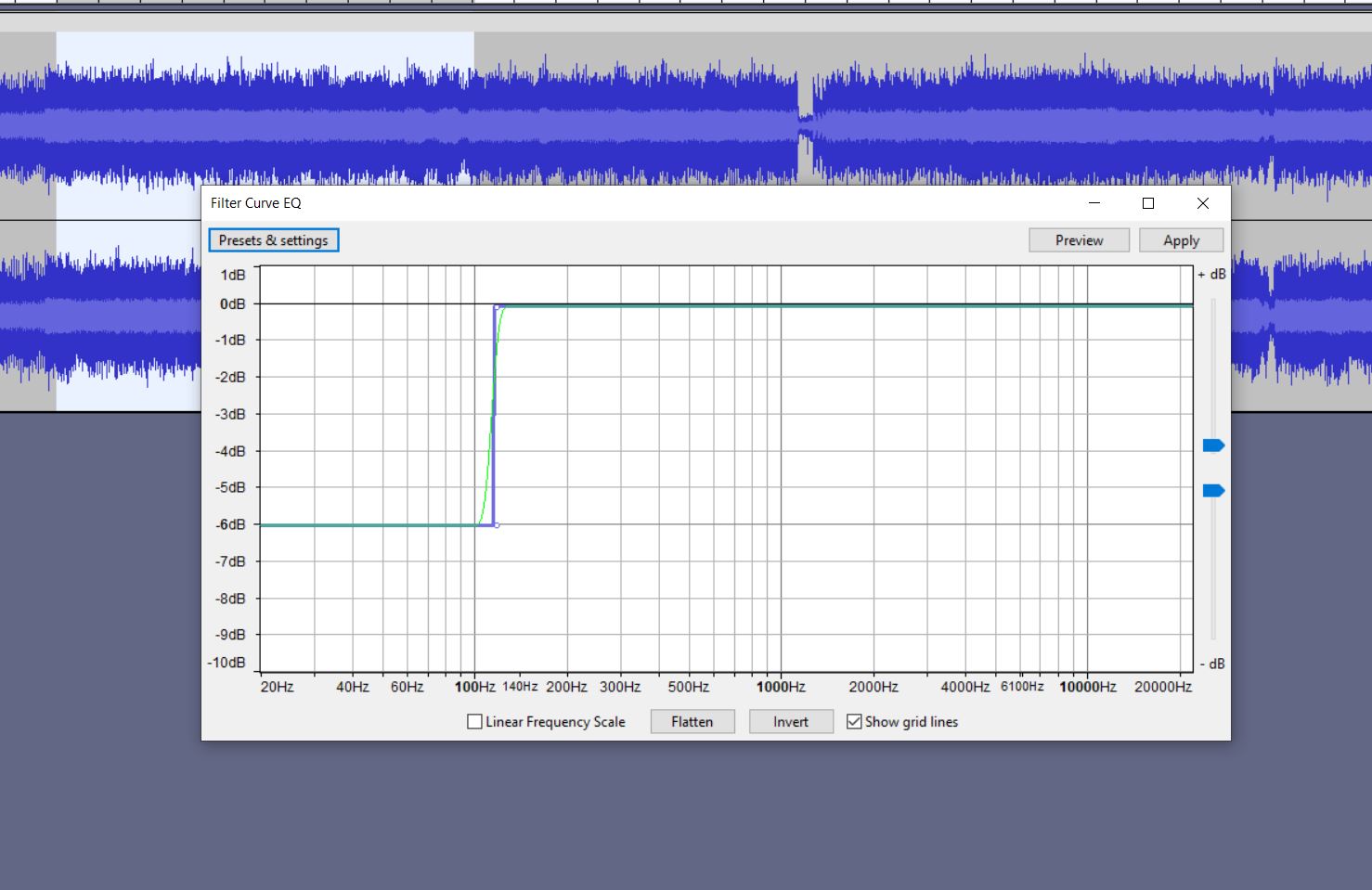The image size is (1372, 890).
Task: Open the Presets & settings menu
Action: pos(274,240)
